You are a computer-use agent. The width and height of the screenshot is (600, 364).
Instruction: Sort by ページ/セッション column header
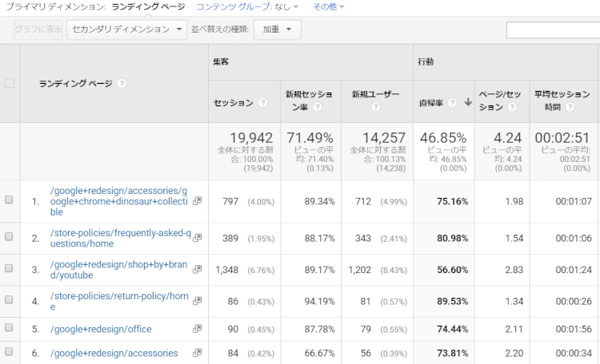500,100
